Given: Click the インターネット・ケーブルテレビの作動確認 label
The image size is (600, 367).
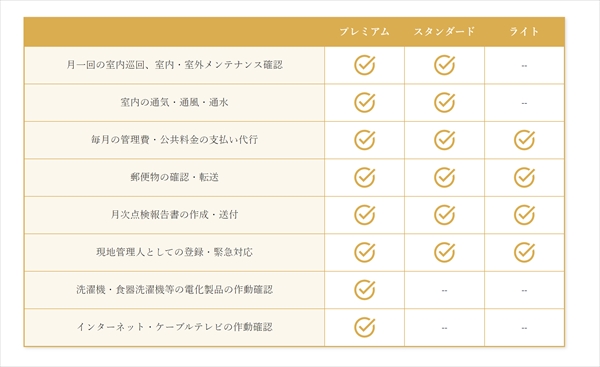Looking at the screenshot, I should click(174, 327).
